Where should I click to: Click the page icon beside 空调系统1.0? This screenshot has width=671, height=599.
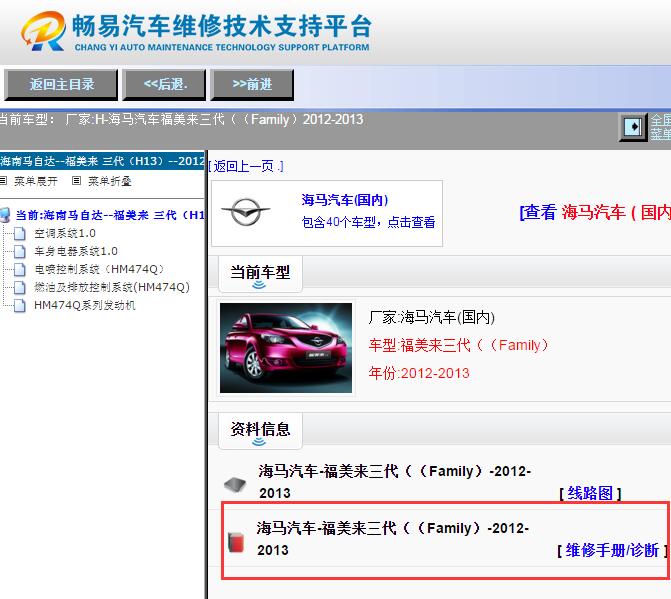(x=19, y=234)
